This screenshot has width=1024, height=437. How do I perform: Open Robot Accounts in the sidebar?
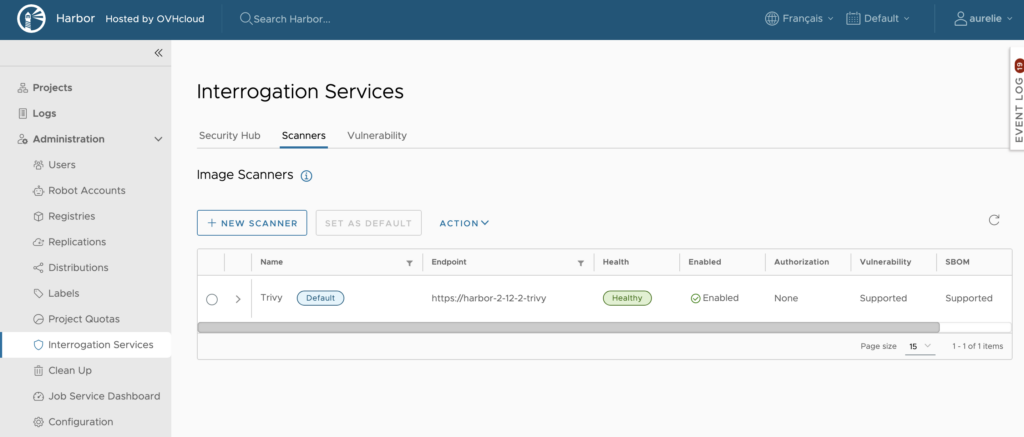(x=86, y=190)
